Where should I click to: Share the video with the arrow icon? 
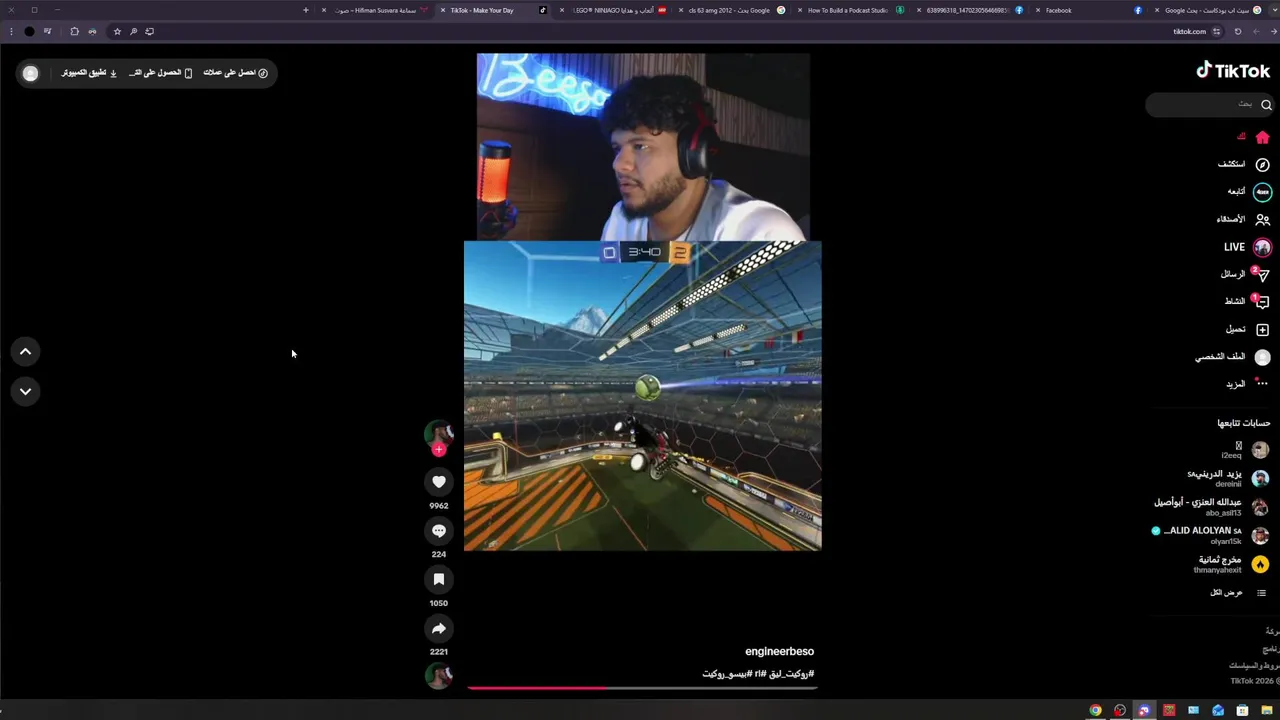[438, 629]
